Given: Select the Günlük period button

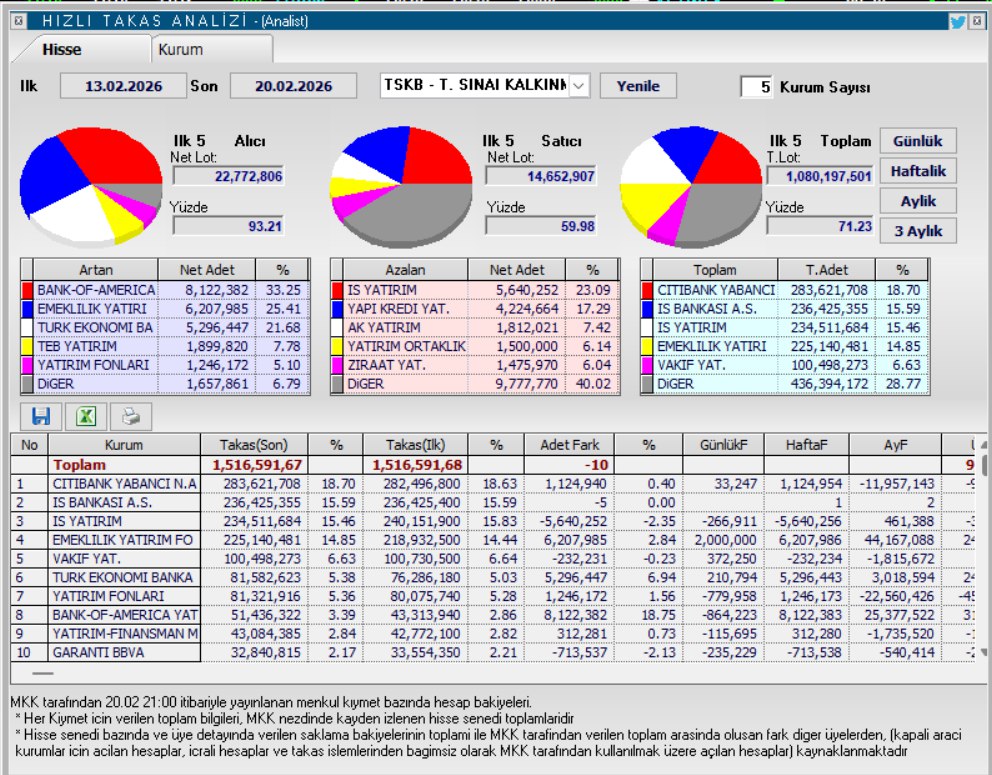Looking at the screenshot, I should [917, 141].
